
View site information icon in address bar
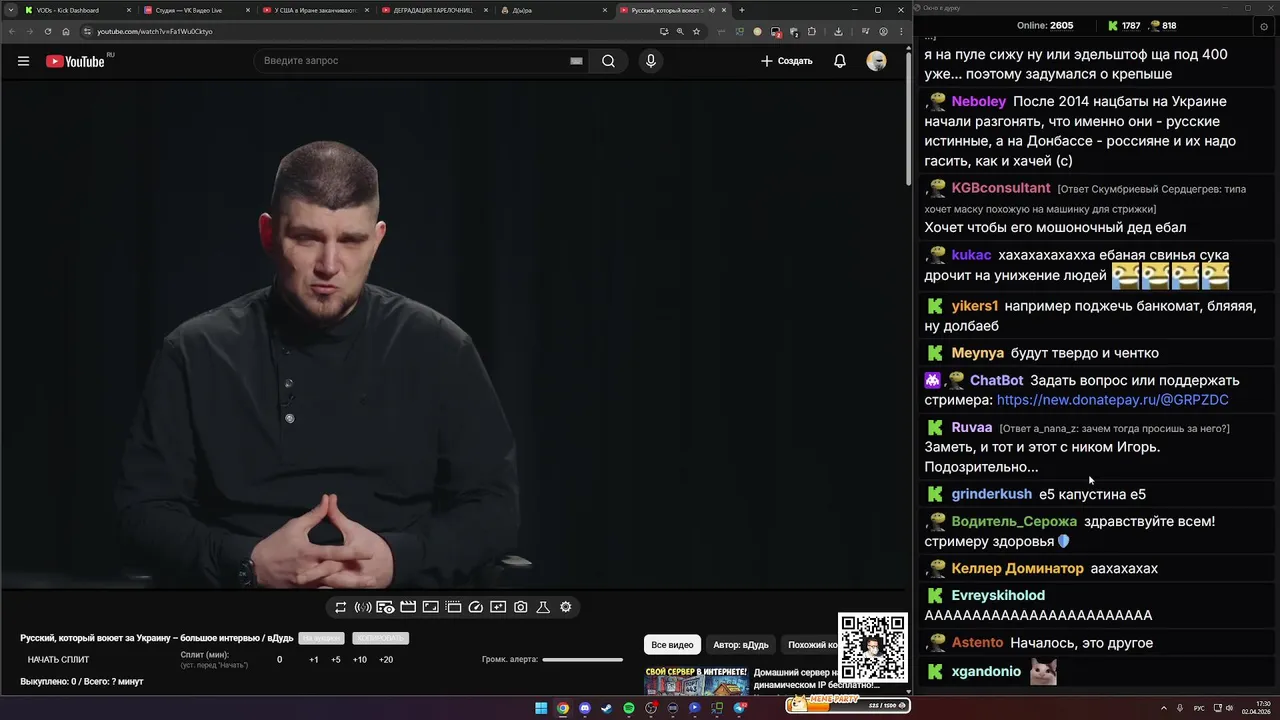[86, 31]
